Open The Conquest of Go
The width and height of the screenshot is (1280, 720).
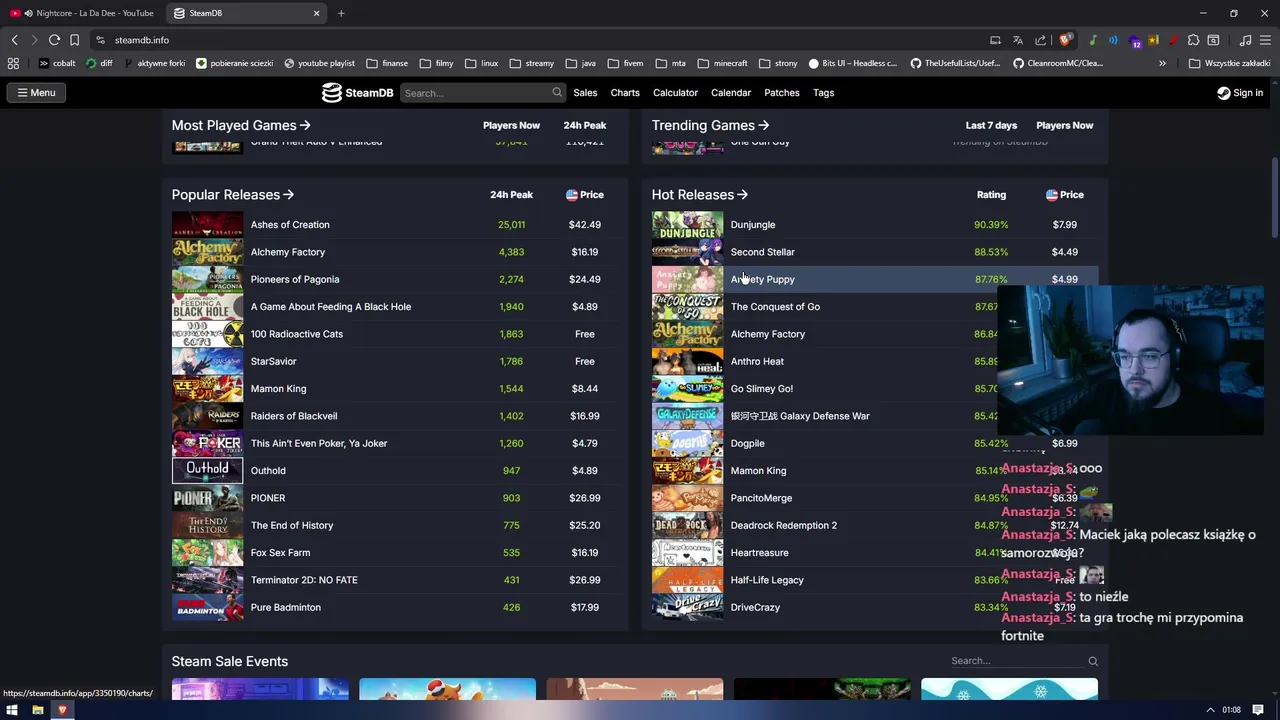point(775,307)
